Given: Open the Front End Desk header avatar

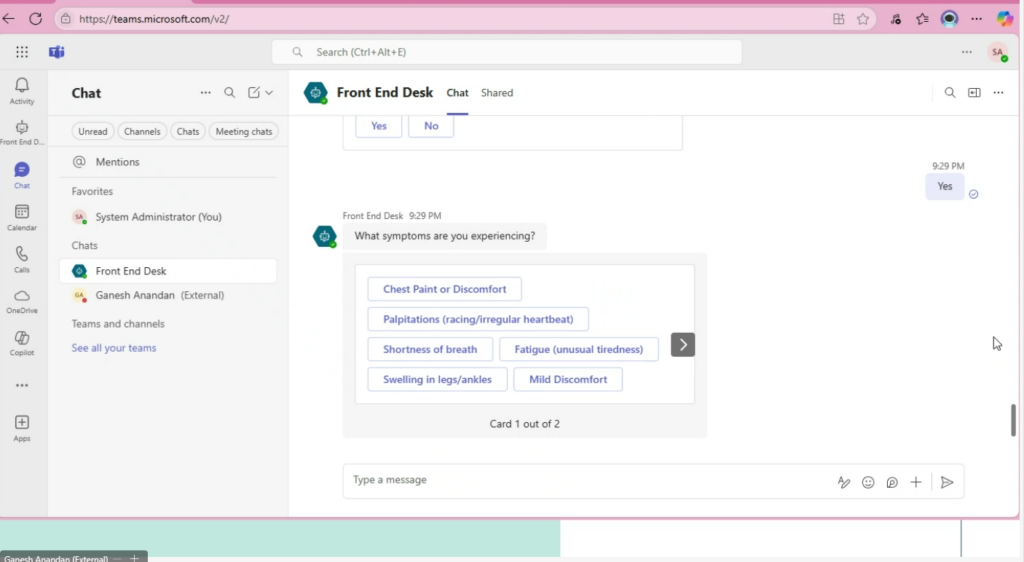Looking at the screenshot, I should click(x=315, y=93).
